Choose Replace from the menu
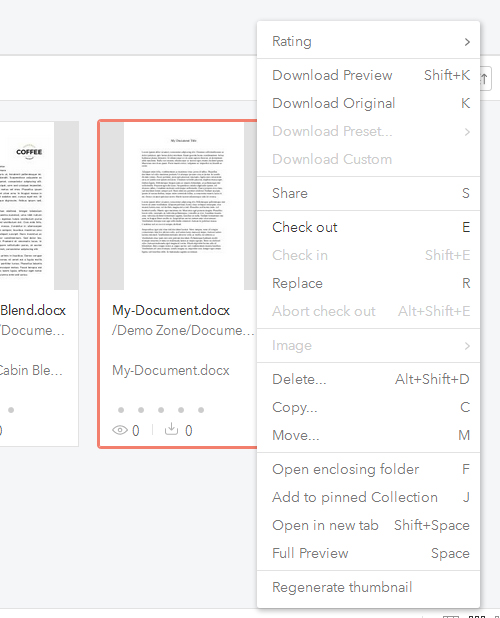Image resolution: width=500 pixels, height=618 pixels. 368,283
